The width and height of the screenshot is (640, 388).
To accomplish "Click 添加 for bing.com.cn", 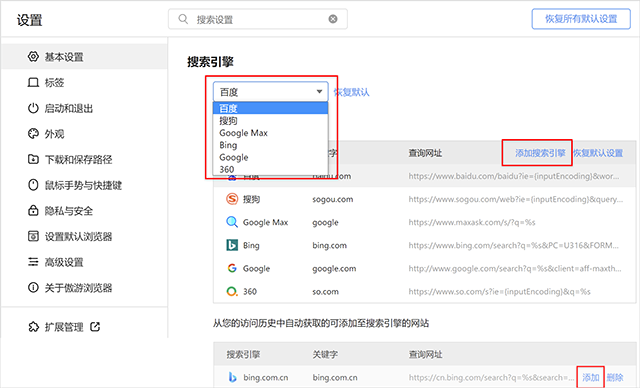I will (591, 377).
